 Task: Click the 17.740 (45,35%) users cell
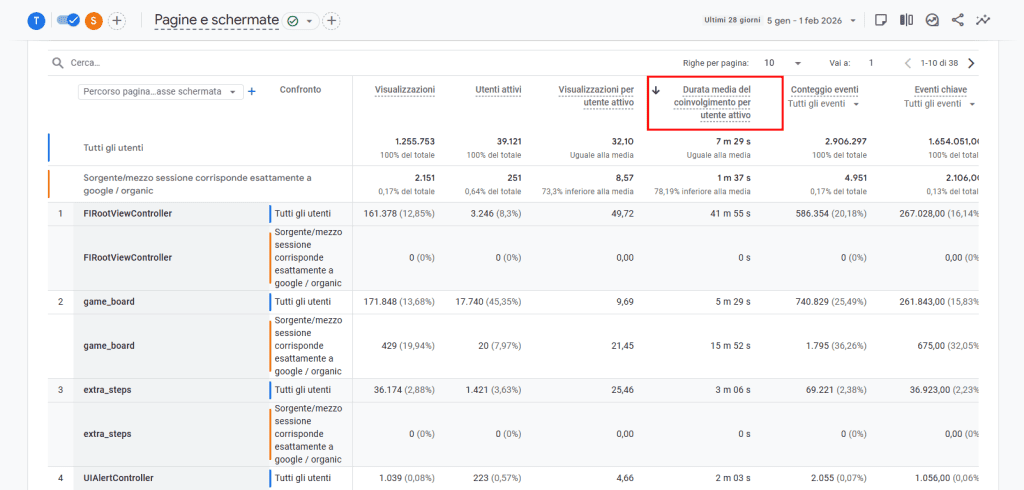click(488, 302)
